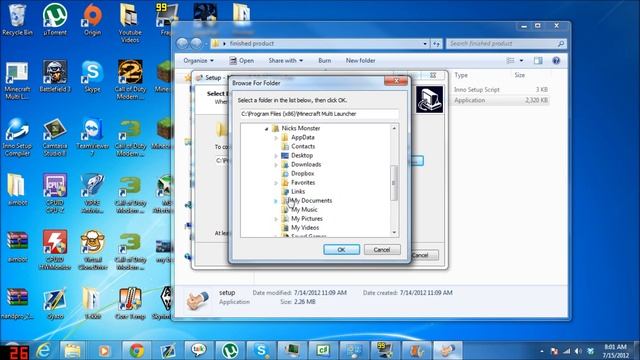
Task: Click Explorer's help question mark icon
Action: click(556, 60)
